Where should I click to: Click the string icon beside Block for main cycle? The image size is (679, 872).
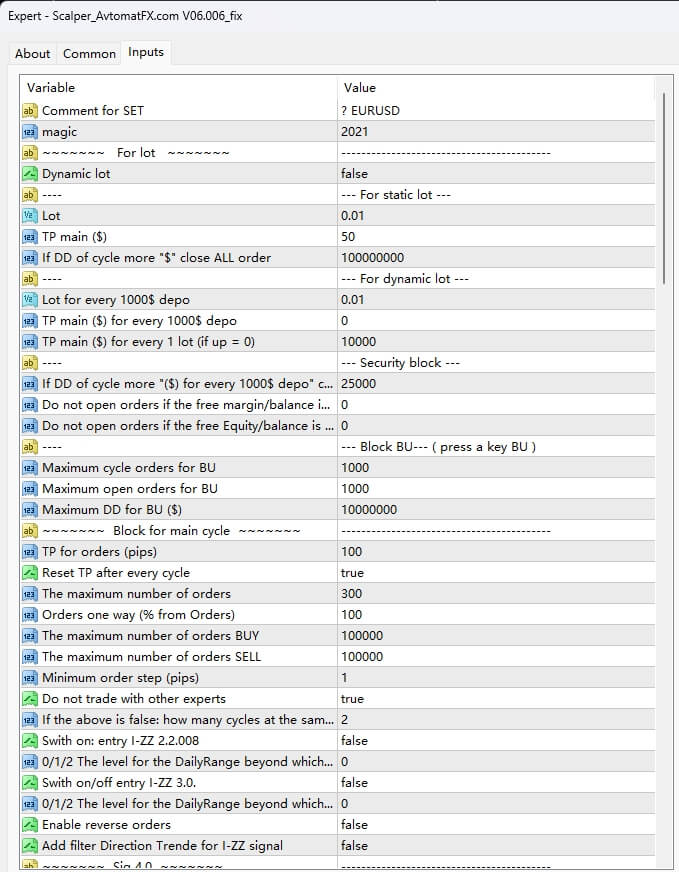click(x=29, y=531)
